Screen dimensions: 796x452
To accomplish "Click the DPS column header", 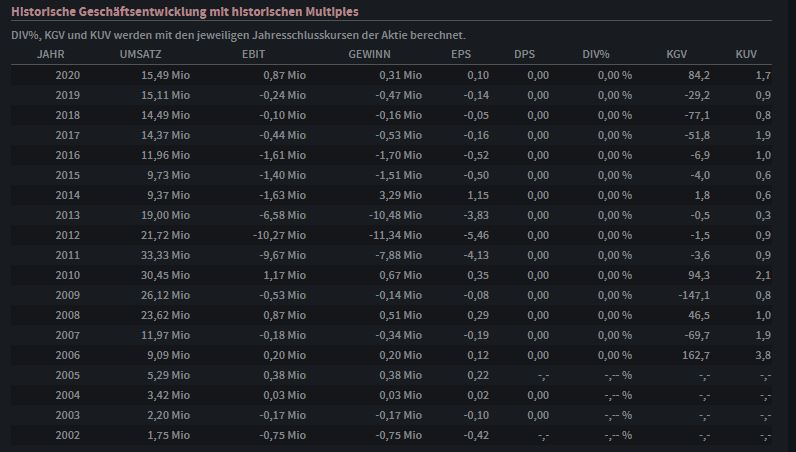I will tap(524, 54).
